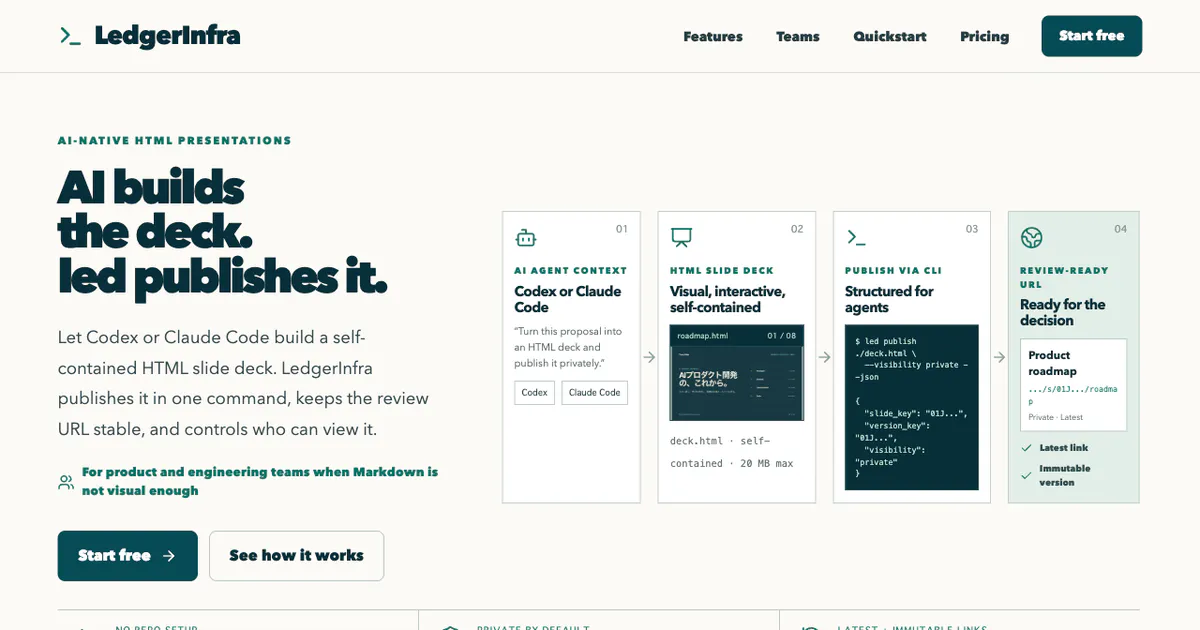1200x630 pixels.
Task: Click the LedgerInfra terminal prompt logo icon
Action: tap(70, 36)
